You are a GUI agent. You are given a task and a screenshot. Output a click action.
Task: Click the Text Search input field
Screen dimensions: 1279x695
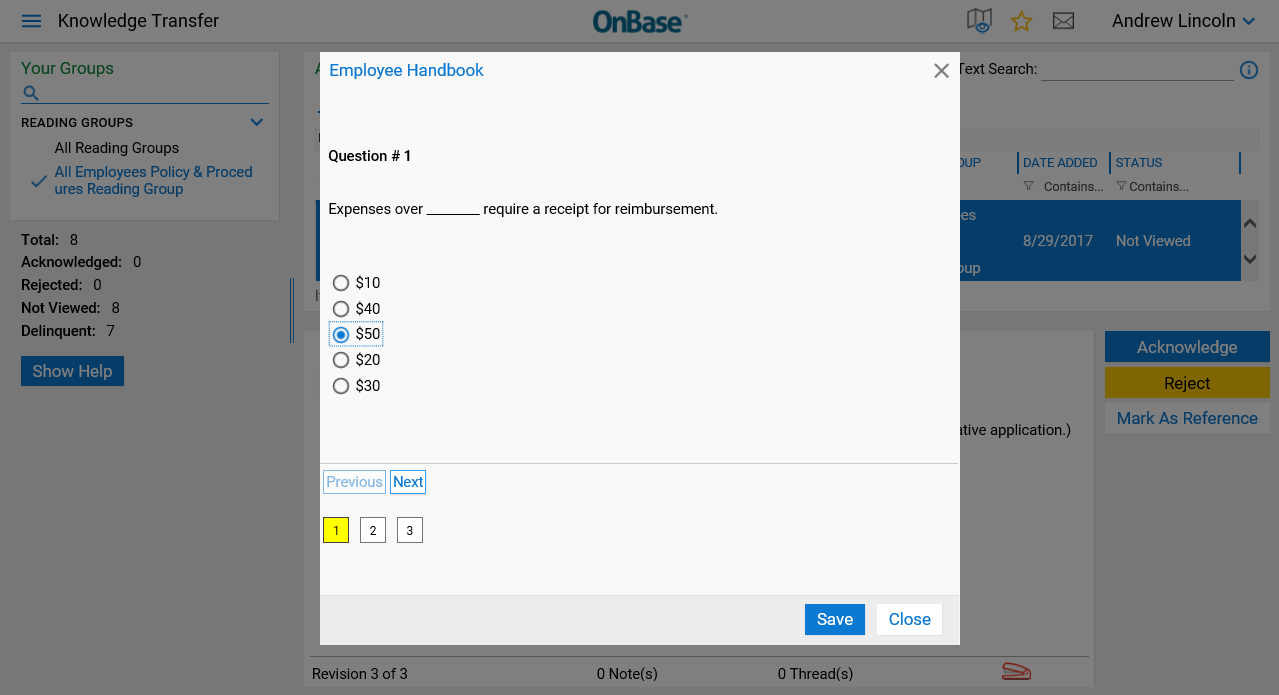coord(1137,69)
